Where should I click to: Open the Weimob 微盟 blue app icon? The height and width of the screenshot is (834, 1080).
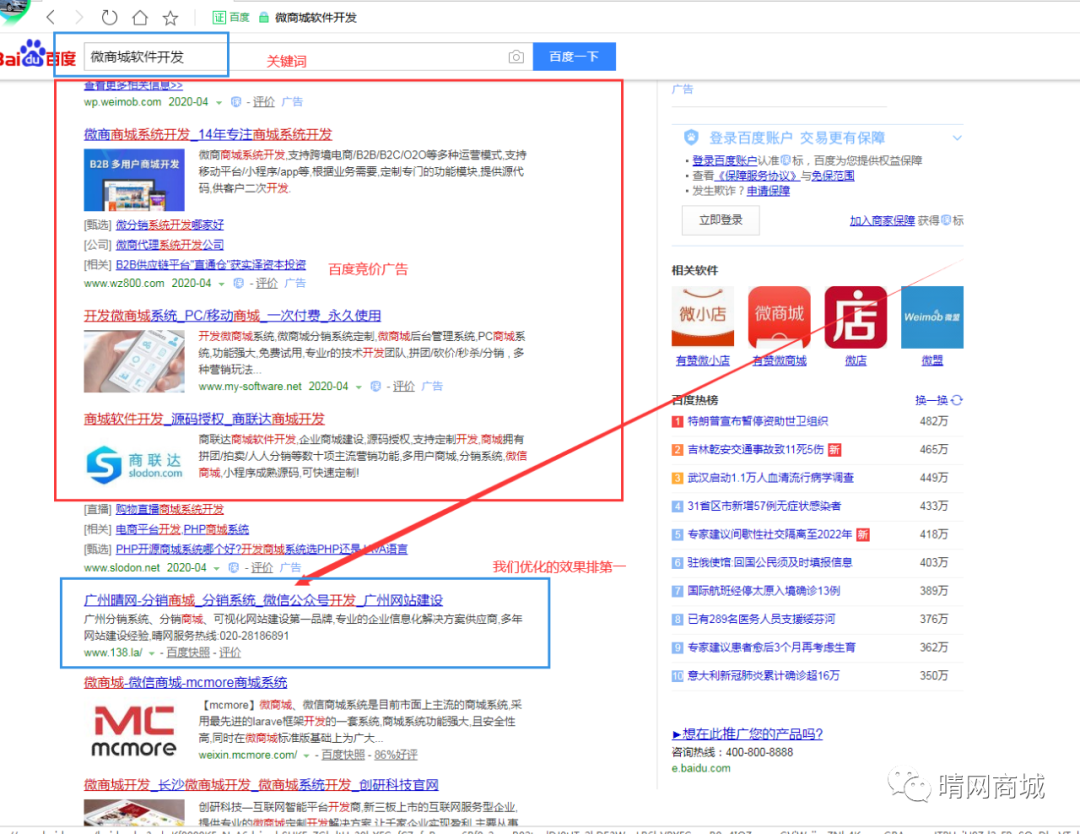[932, 317]
